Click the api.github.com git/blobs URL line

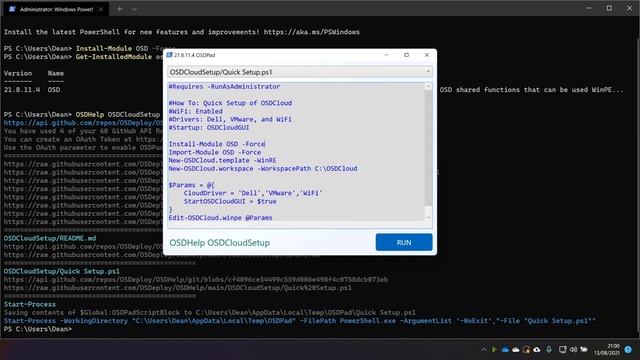pos(196,280)
